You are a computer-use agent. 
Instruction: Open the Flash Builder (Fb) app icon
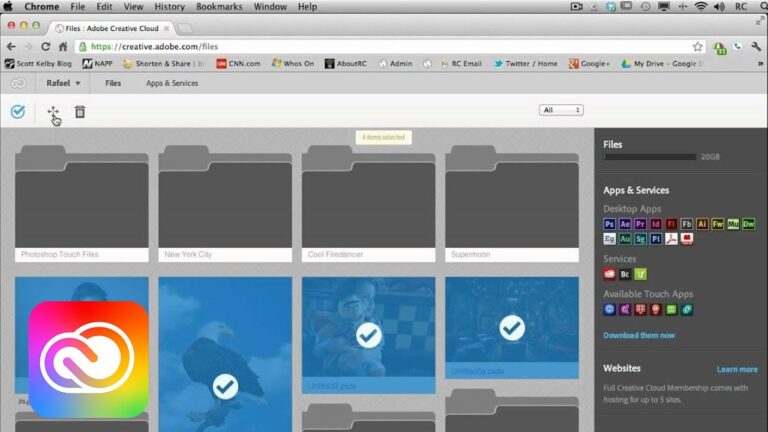pos(687,224)
